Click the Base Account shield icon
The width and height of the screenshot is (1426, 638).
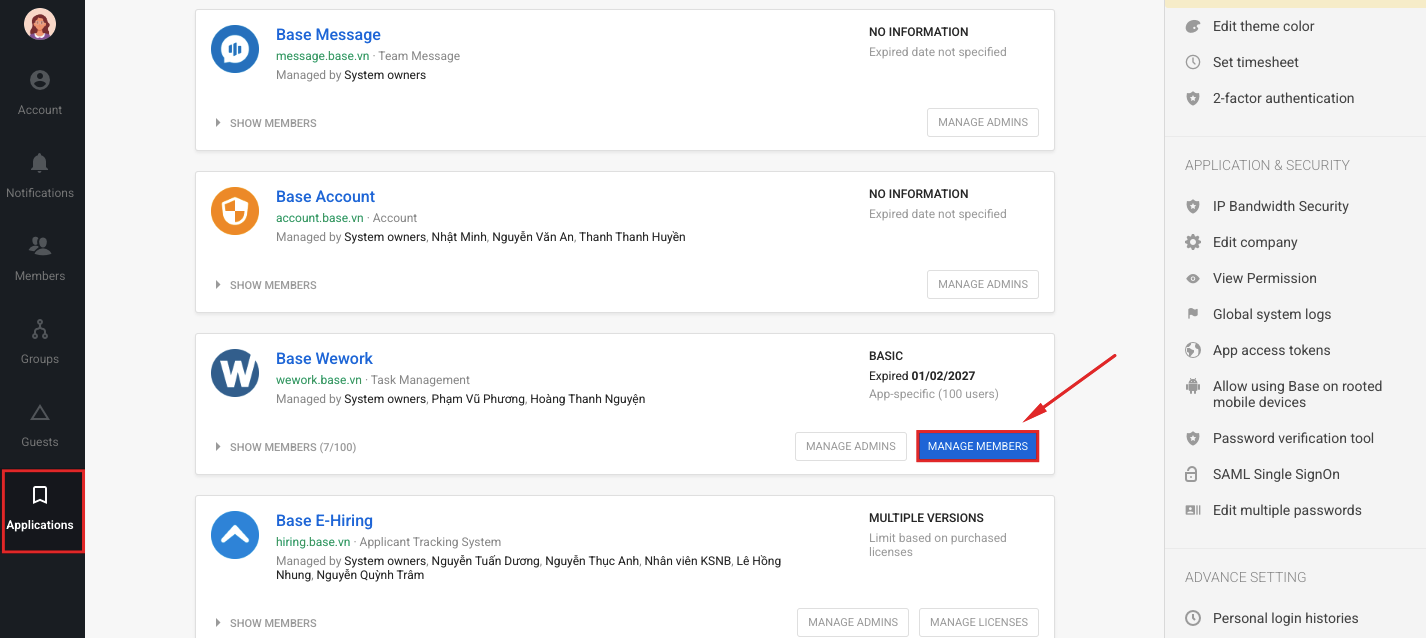click(x=235, y=211)
